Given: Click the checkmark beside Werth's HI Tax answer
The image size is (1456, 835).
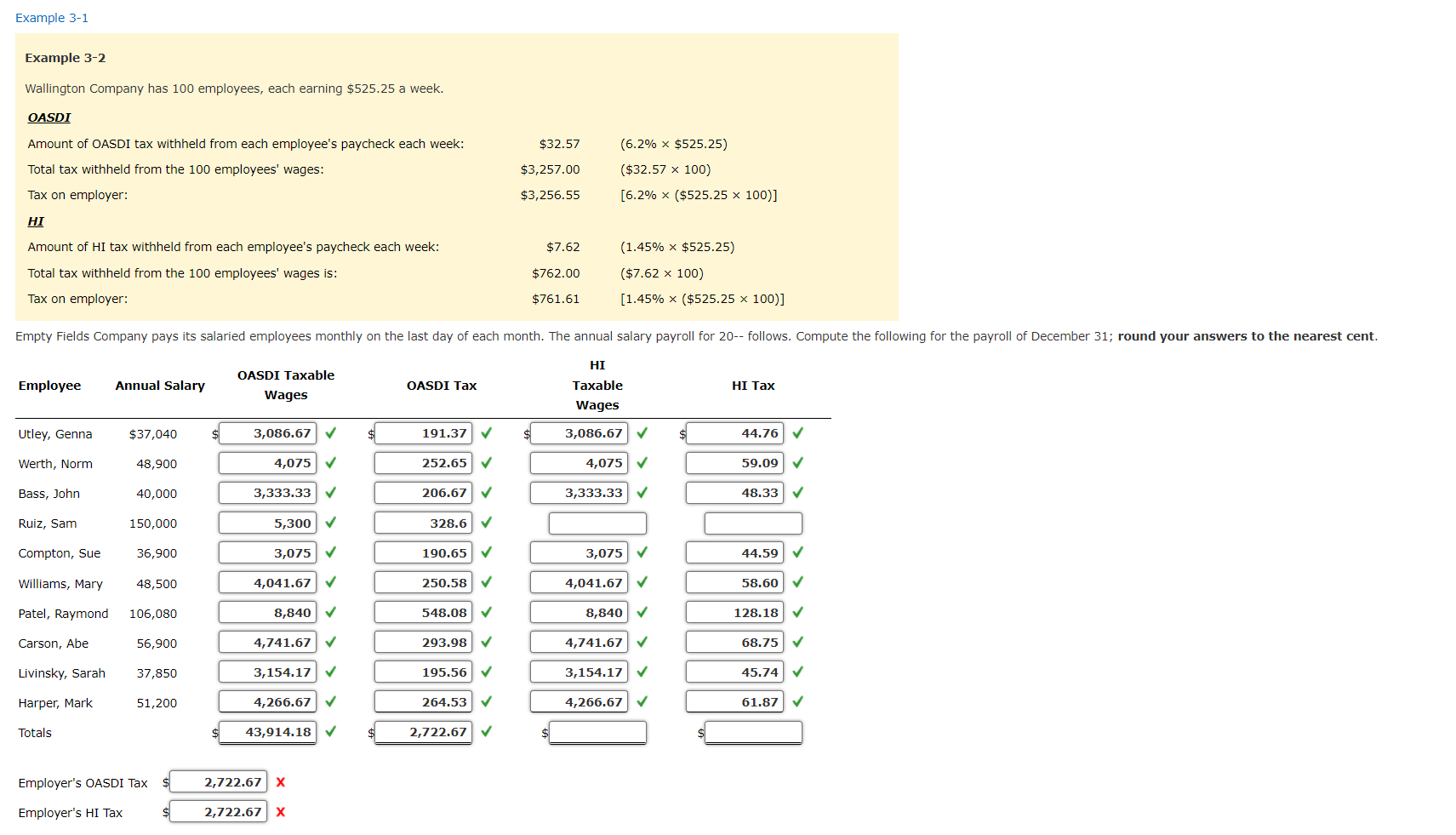Looking at the screenshot, I should coord(797,463).
